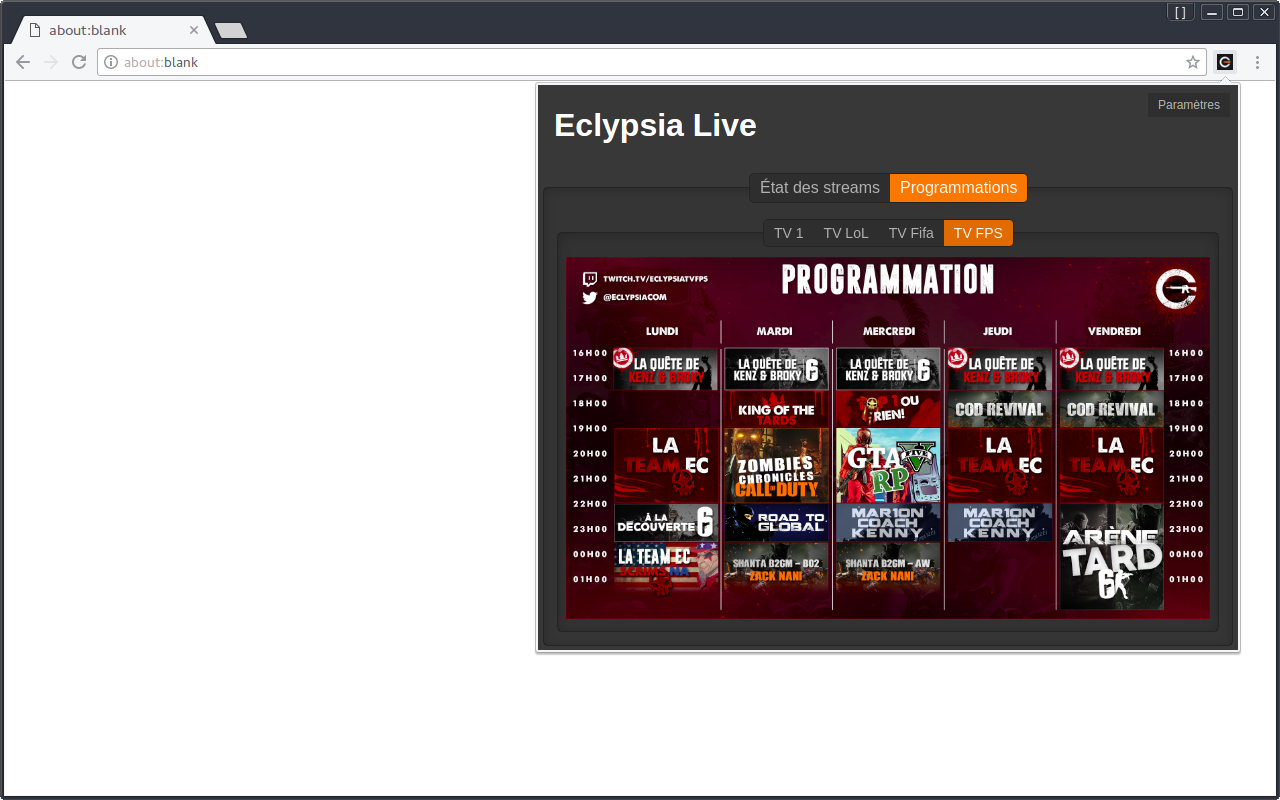Click À la Découverte show thumbnail
Image resolution: width=1280 pixels, height=800 pixels.
(x=666, y=523)
